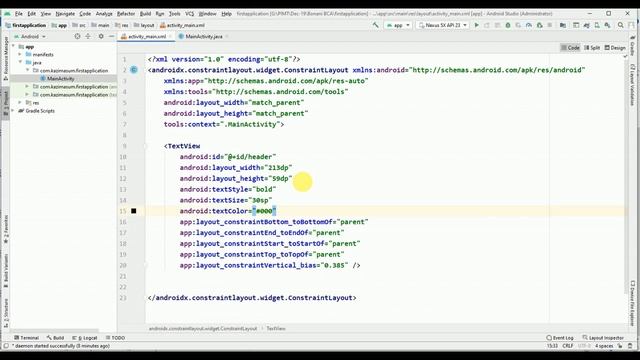Click Select Opened File target icon in Project panel
Viewport: 640px width, 360px height.
[77, 36]
